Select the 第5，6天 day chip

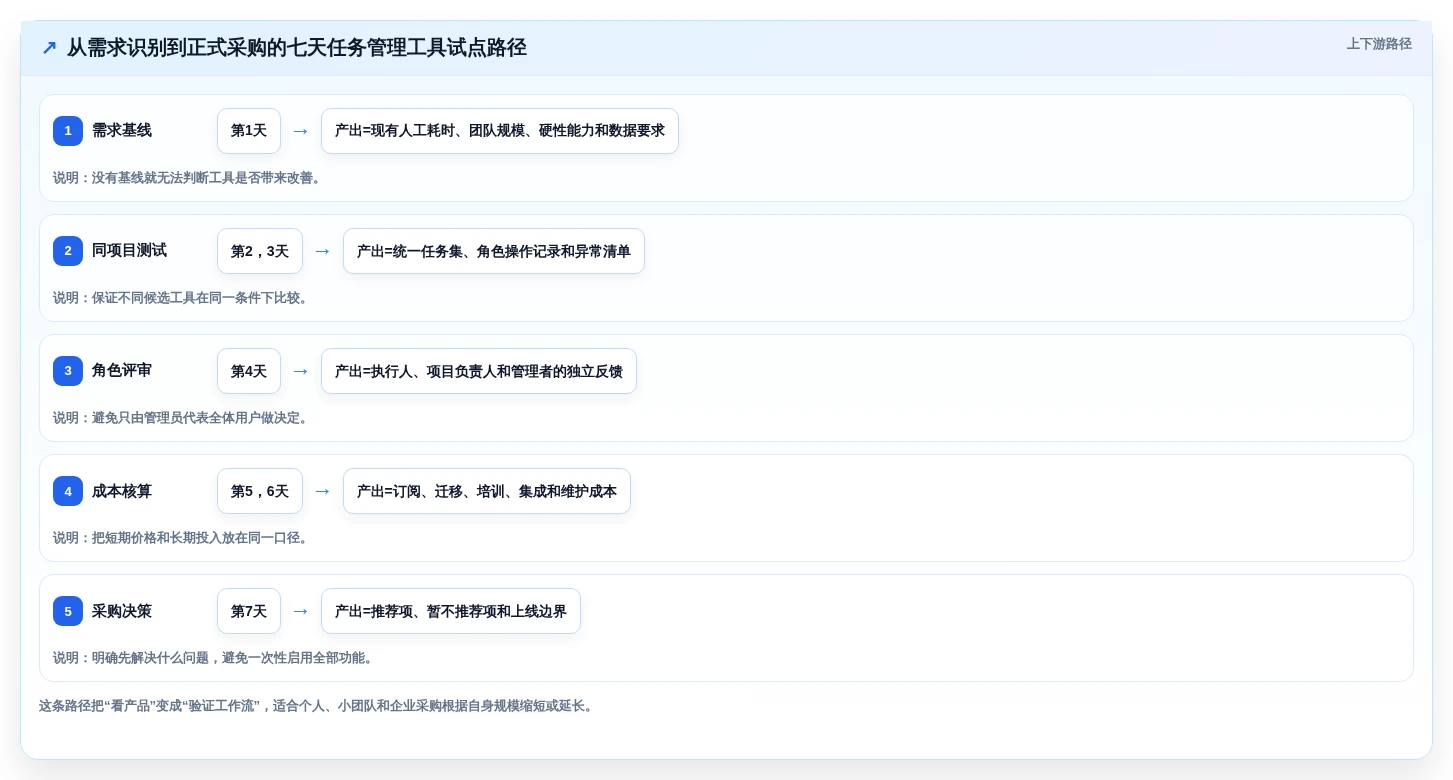pyautogui.click(x=260, y=491)
